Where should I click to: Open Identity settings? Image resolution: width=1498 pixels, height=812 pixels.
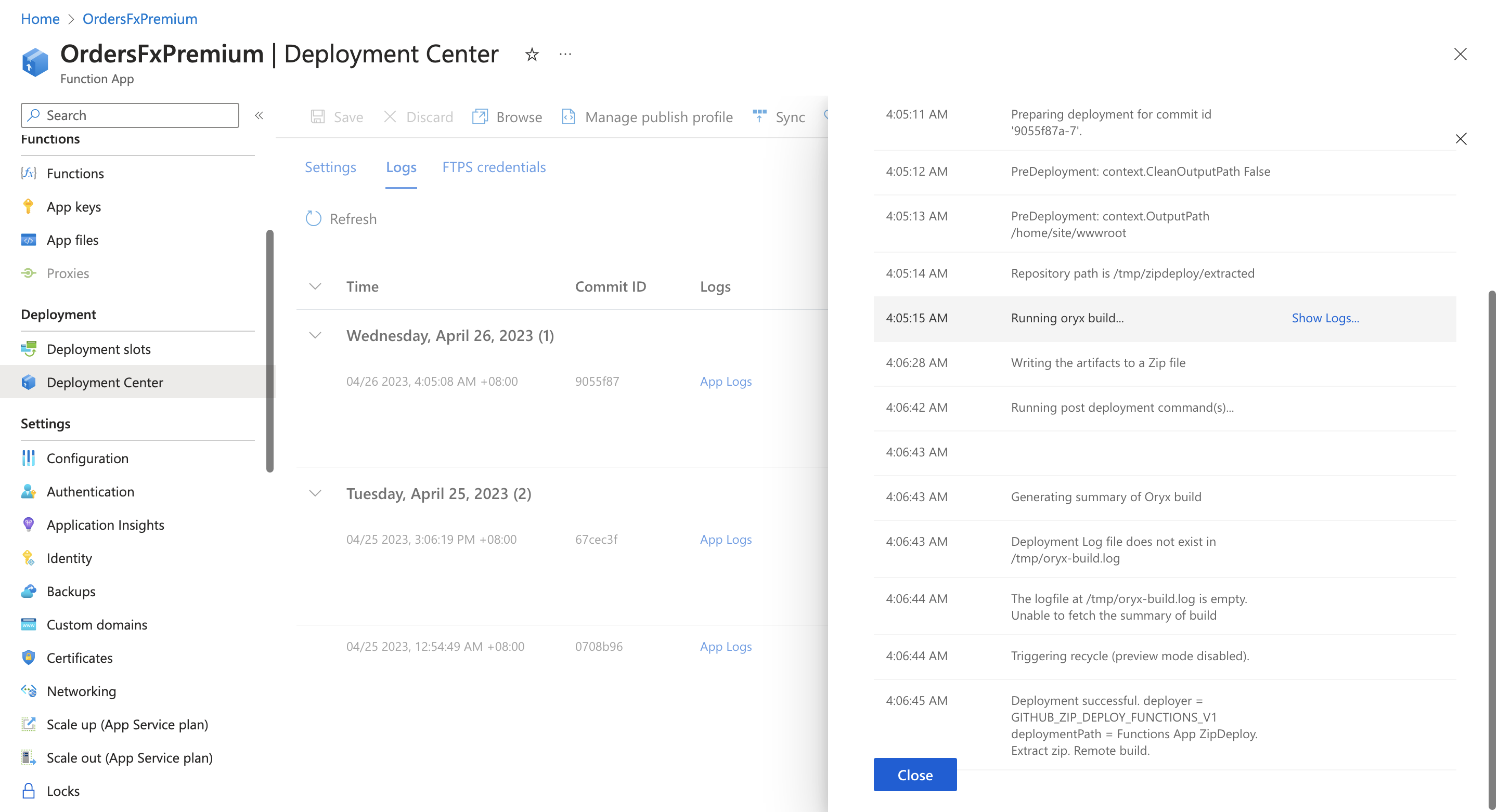(69, 558)
